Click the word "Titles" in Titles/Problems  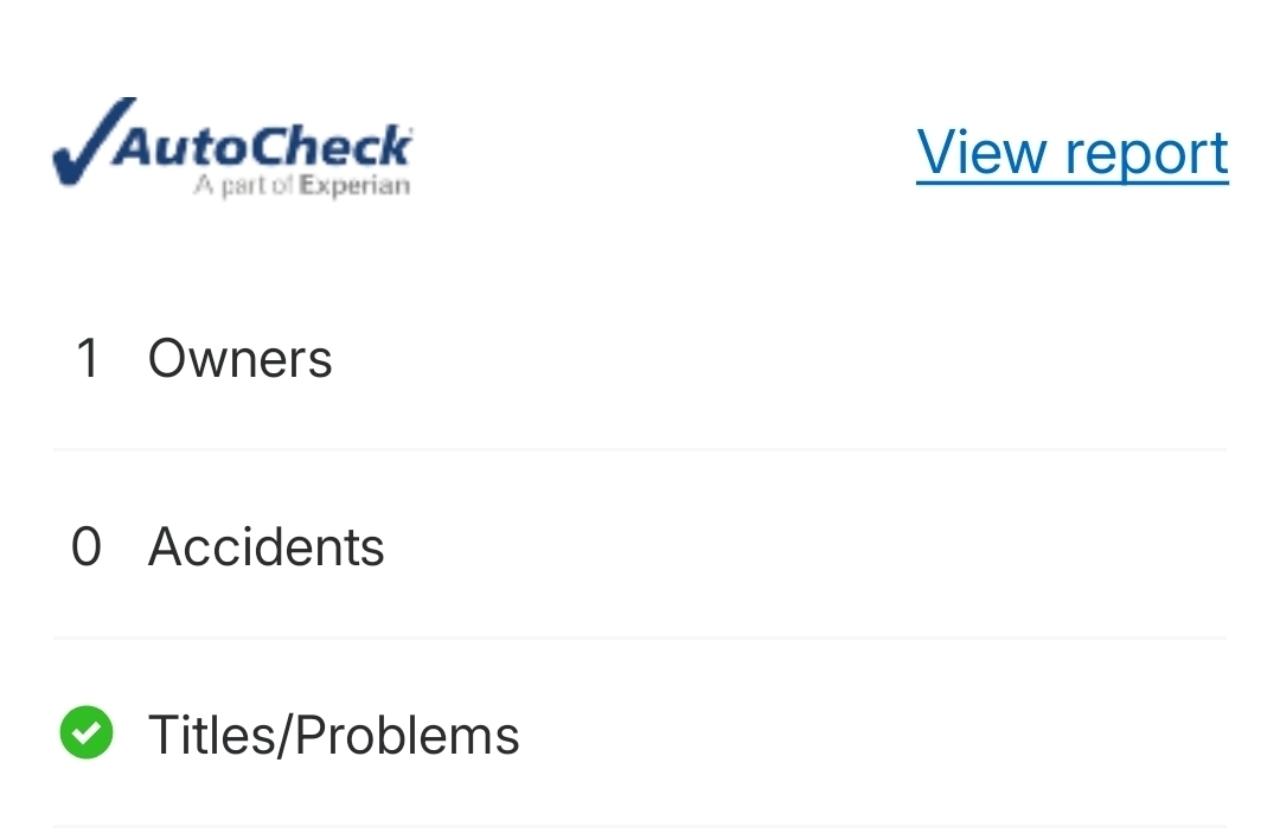tap(209, 736)
